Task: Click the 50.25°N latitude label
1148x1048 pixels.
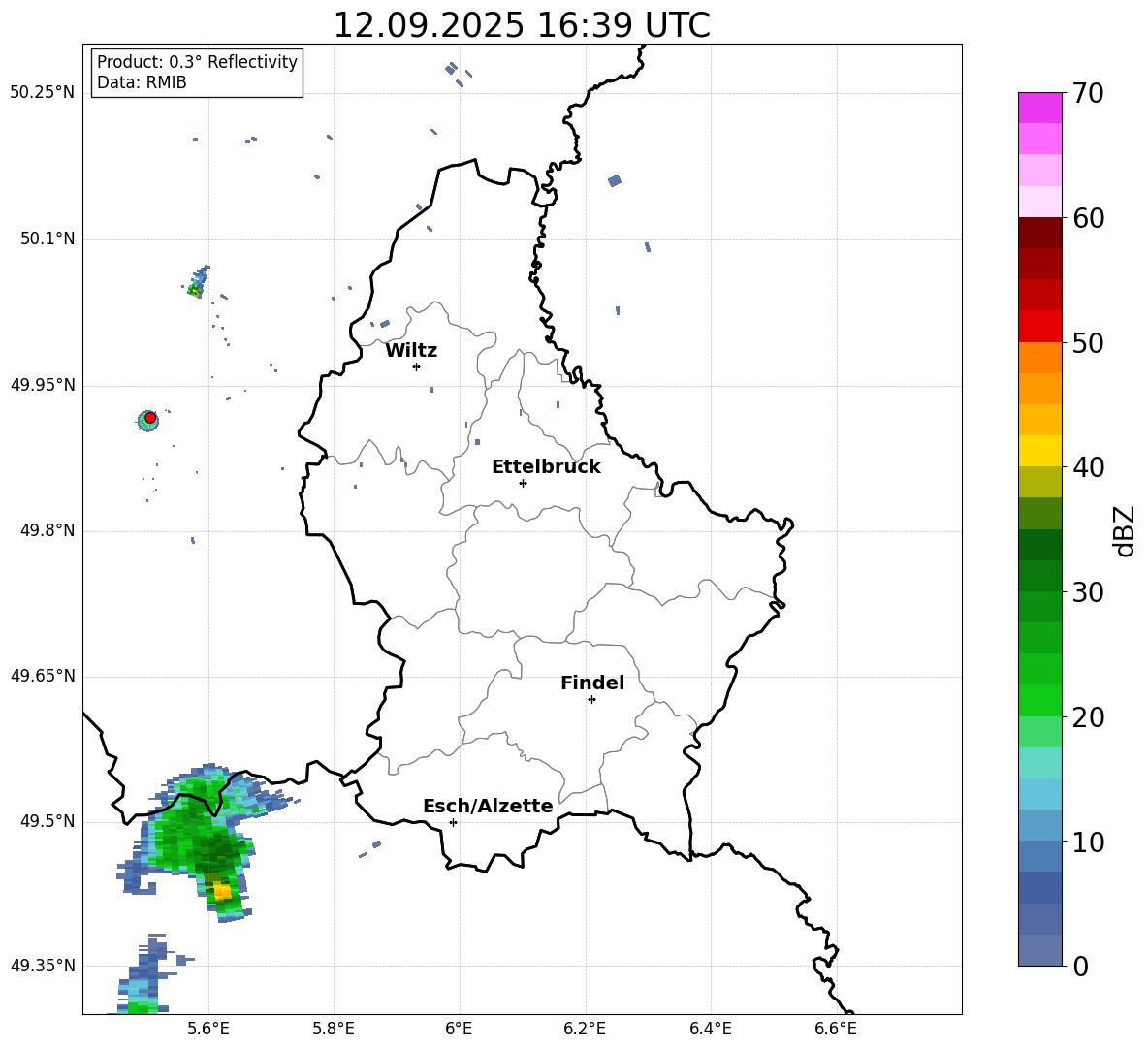Action: tap(43, 93)
